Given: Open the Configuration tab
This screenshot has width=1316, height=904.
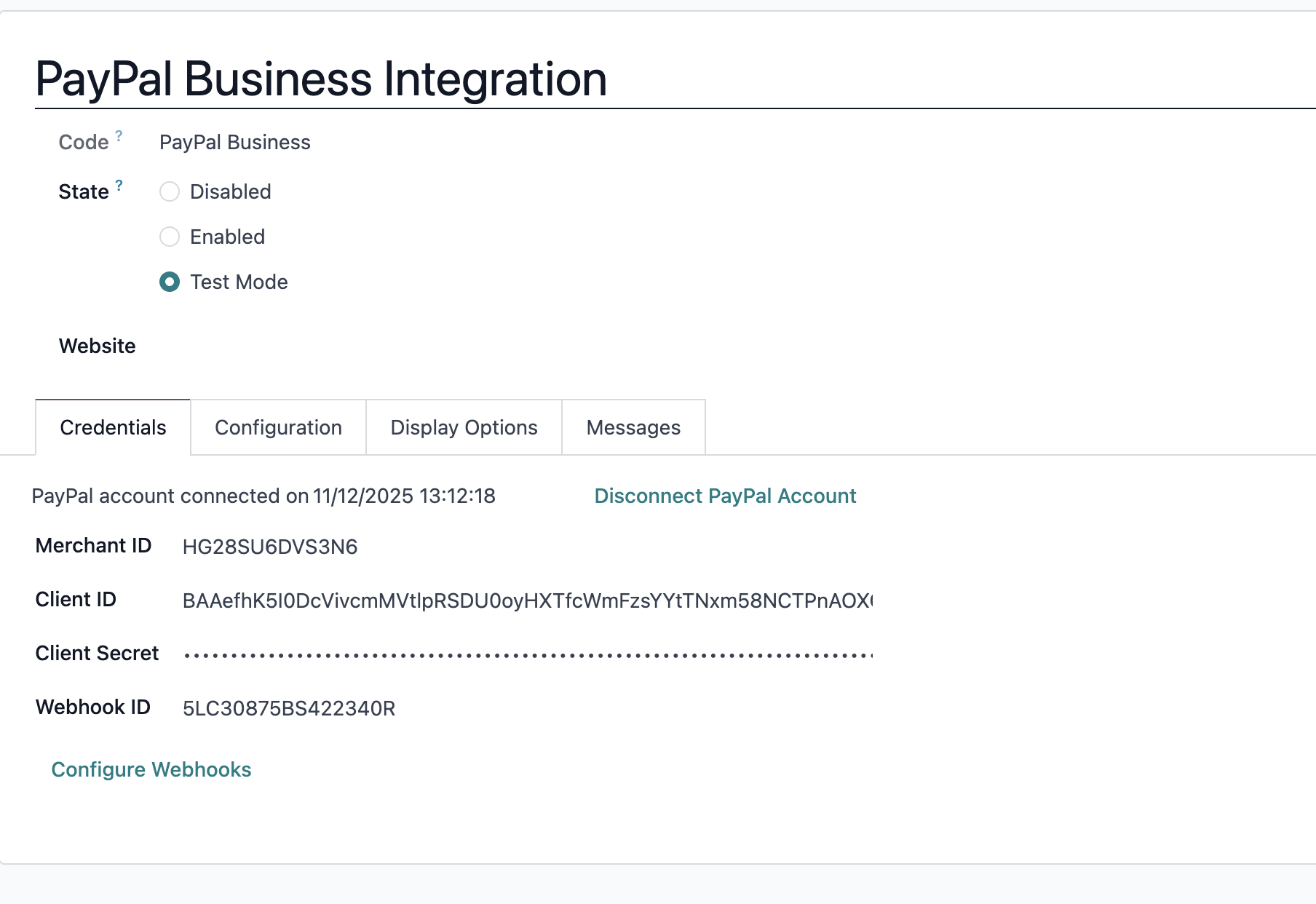Looking at the screenshot, I should tap(278, 427).
